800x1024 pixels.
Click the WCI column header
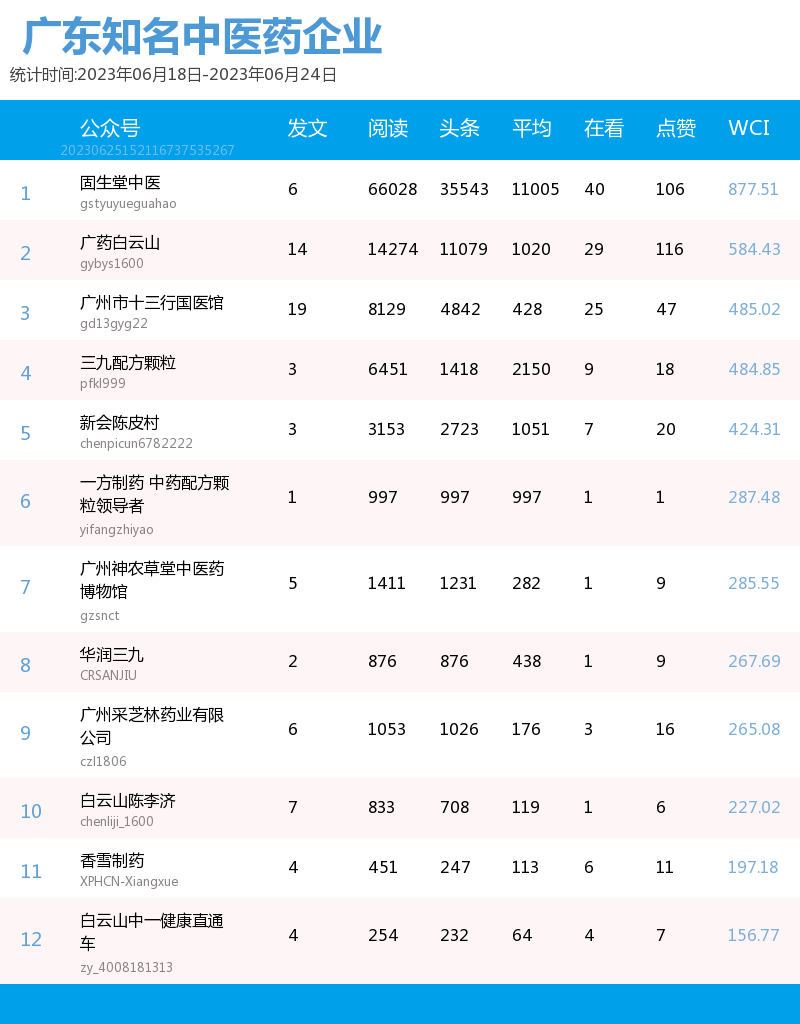click(748, 128)
